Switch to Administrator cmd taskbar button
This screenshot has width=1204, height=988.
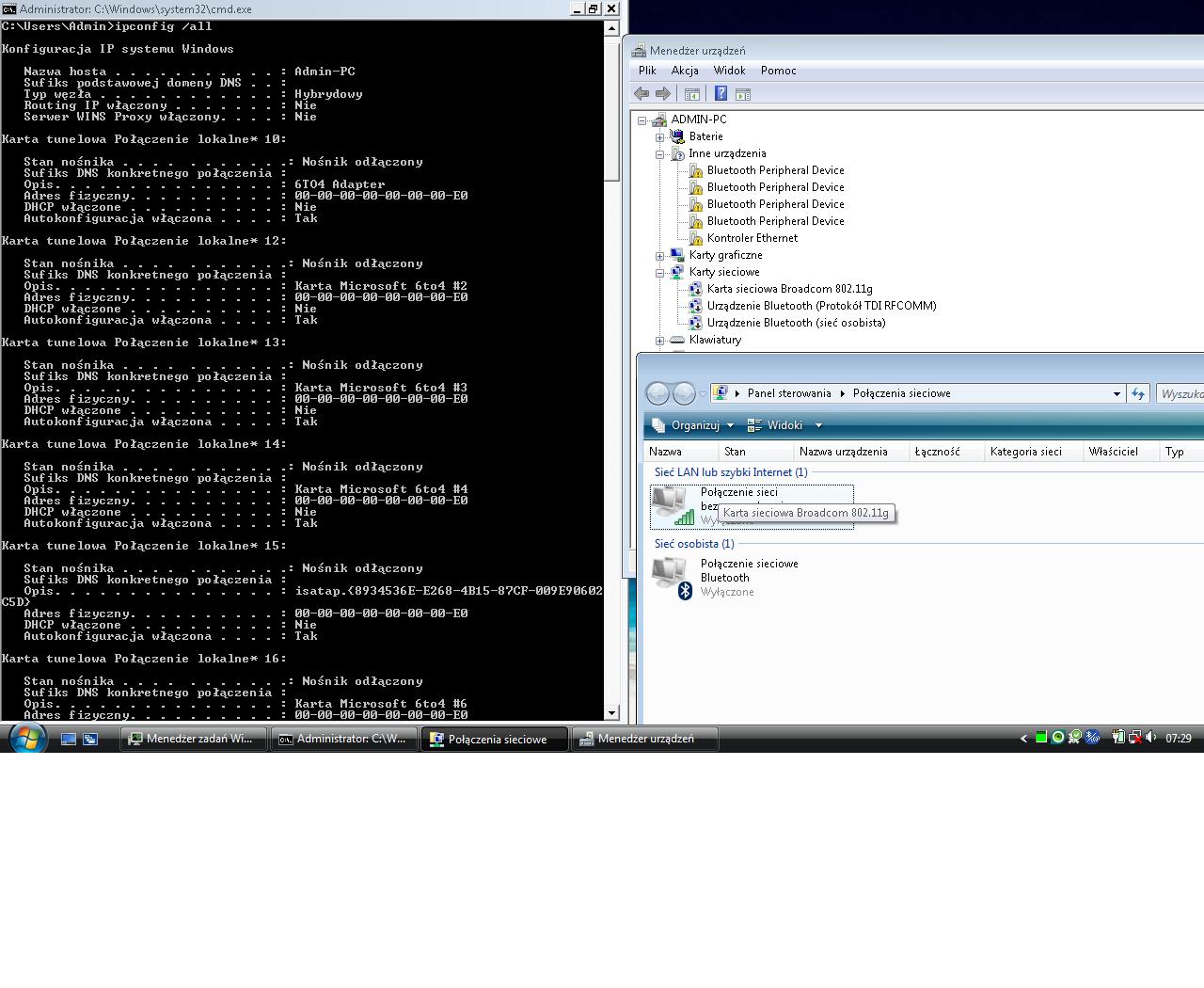click(344, 739)
